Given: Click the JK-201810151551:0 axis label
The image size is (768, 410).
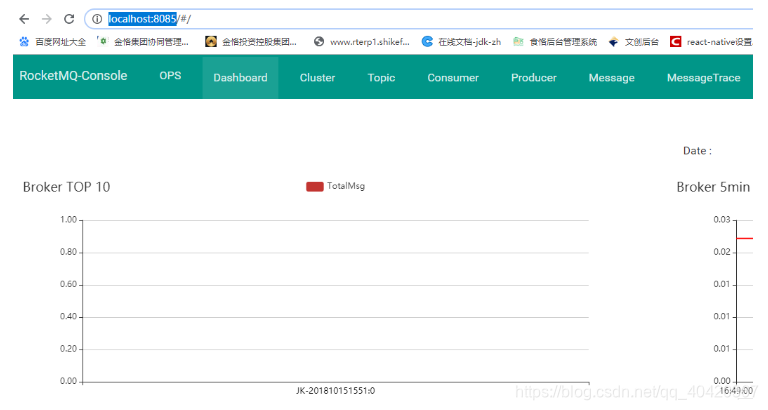Looking at the screenshot, I should pyautogui.click(x=336, y=391).
